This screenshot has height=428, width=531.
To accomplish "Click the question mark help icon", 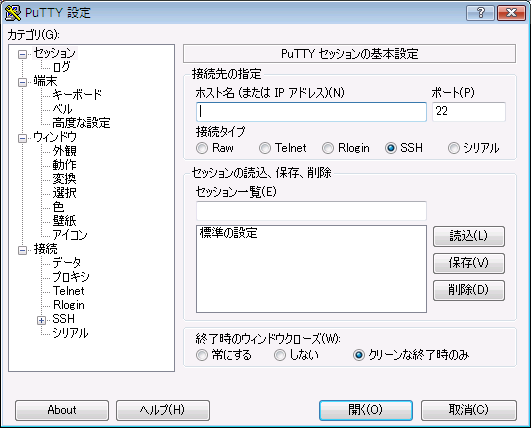I will pyautogui.click(x=480, y=13).
